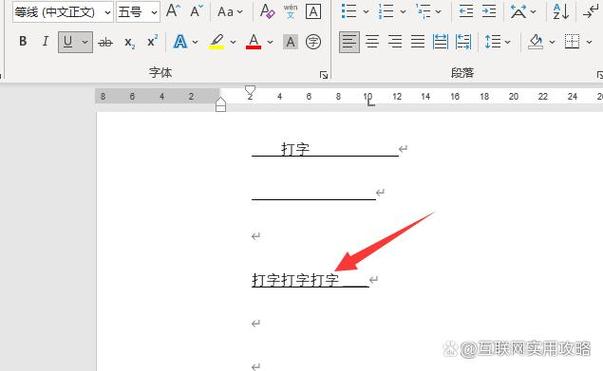Apply yellow text highlight color
The image size is (603, 371).
[217, 42]
